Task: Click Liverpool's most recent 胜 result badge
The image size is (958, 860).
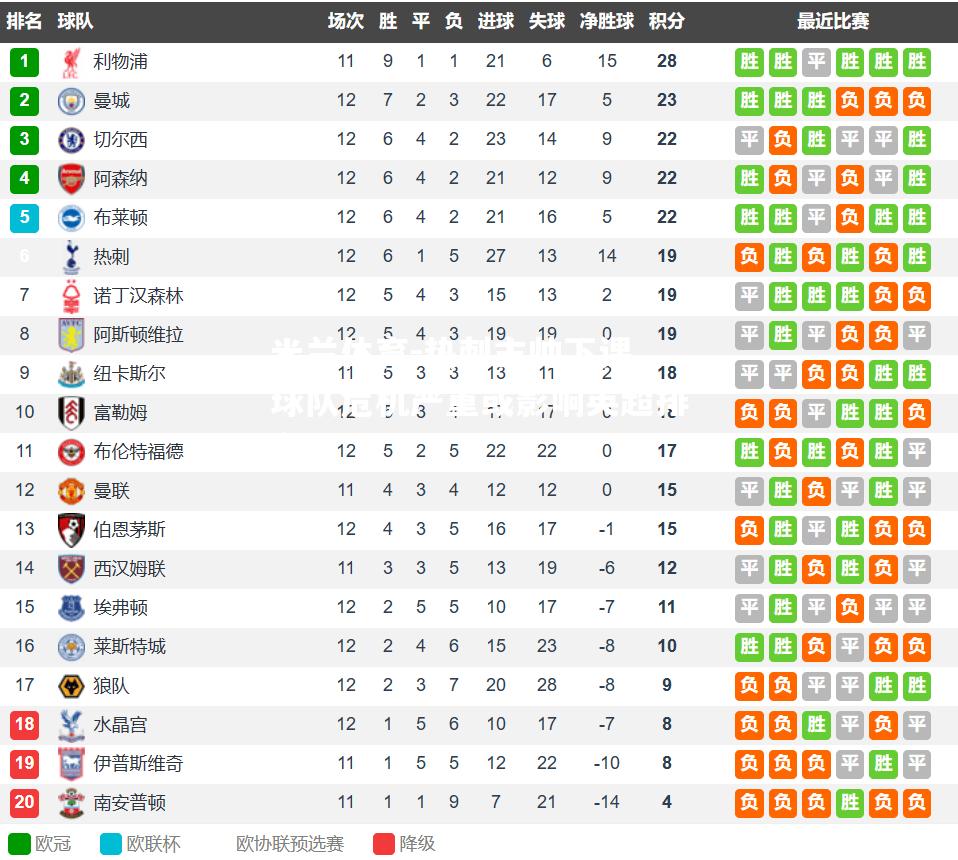Action: pos(916,62)
